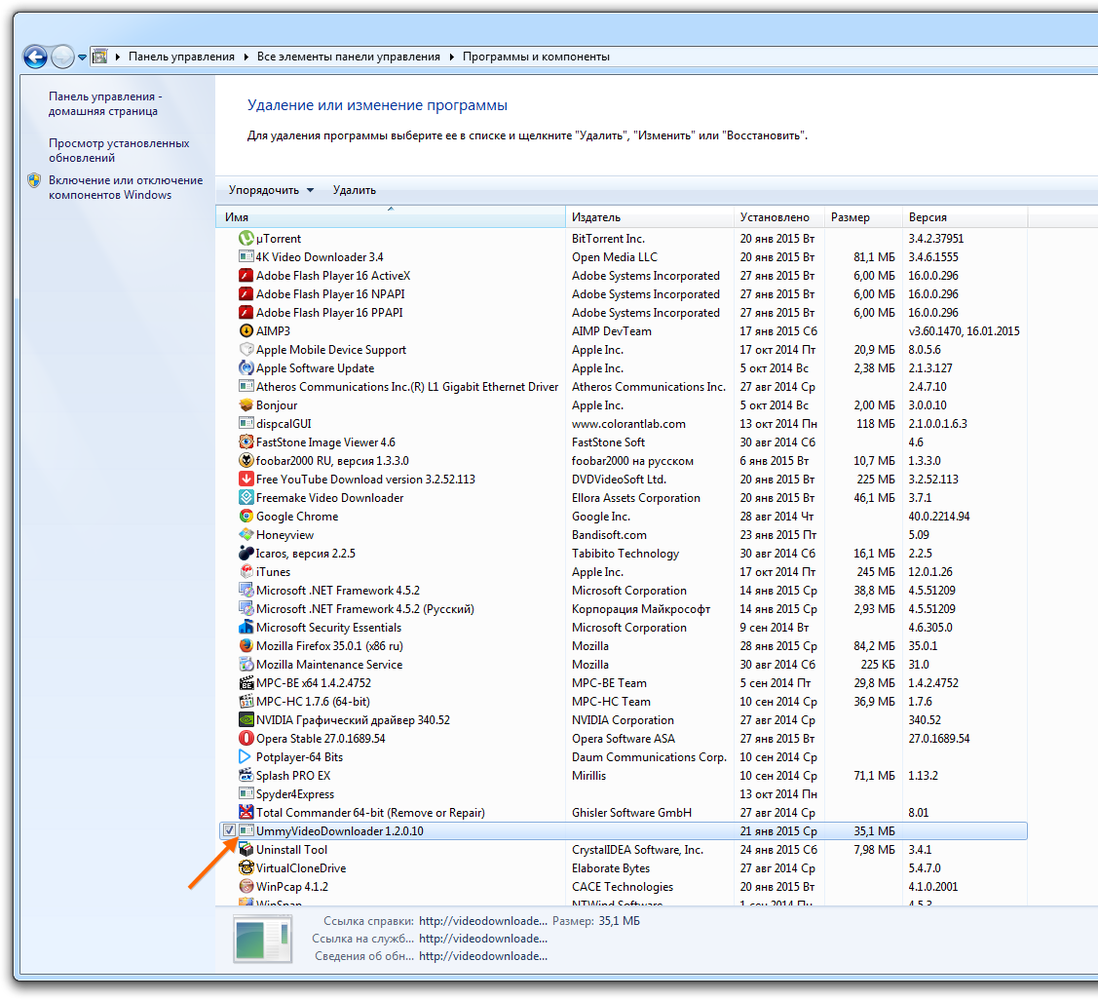Click the Mozilla Firefox 35.0.1 icon
Screen dimensions: 1098x1000
click(x=246, y=646)
